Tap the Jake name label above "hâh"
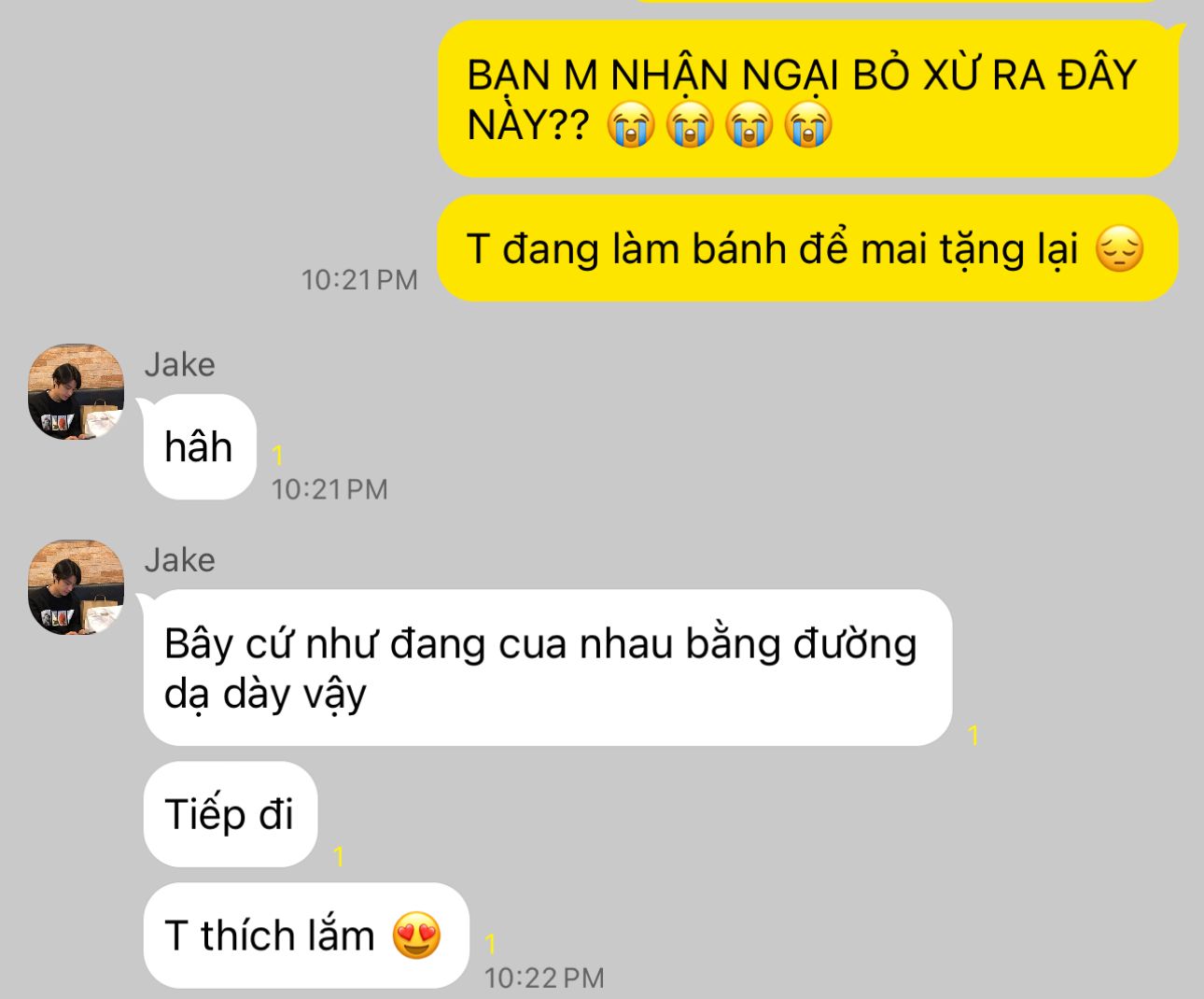 179,364
